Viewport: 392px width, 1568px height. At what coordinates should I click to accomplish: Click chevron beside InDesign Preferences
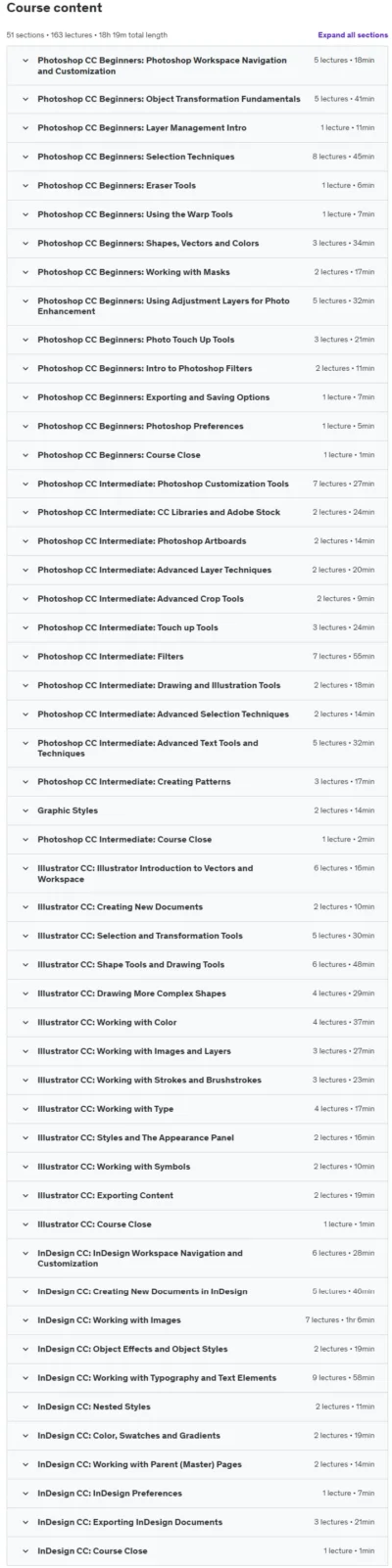click(x=26, y=1494)
